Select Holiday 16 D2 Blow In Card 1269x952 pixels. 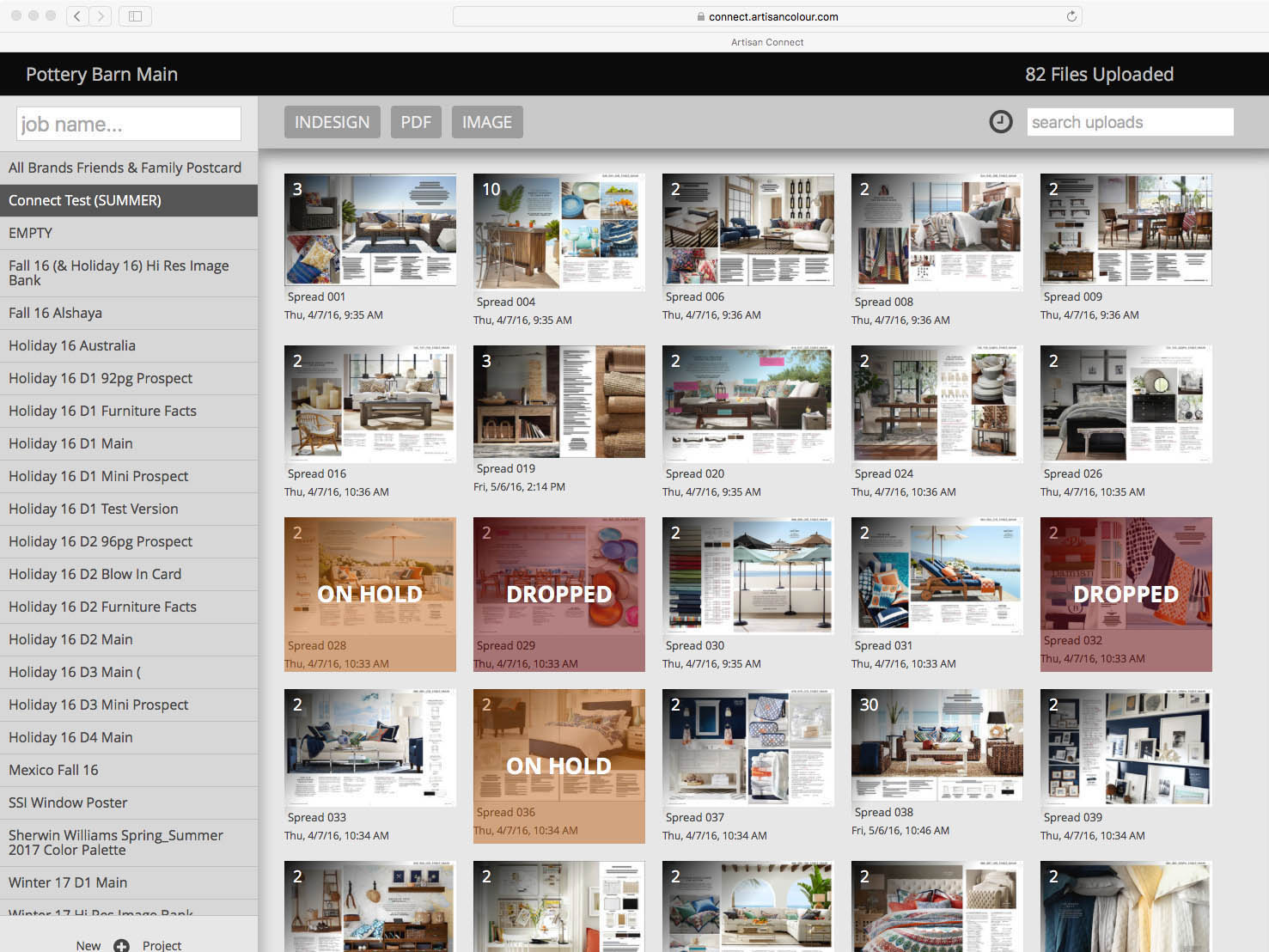[x=129, y=574]
